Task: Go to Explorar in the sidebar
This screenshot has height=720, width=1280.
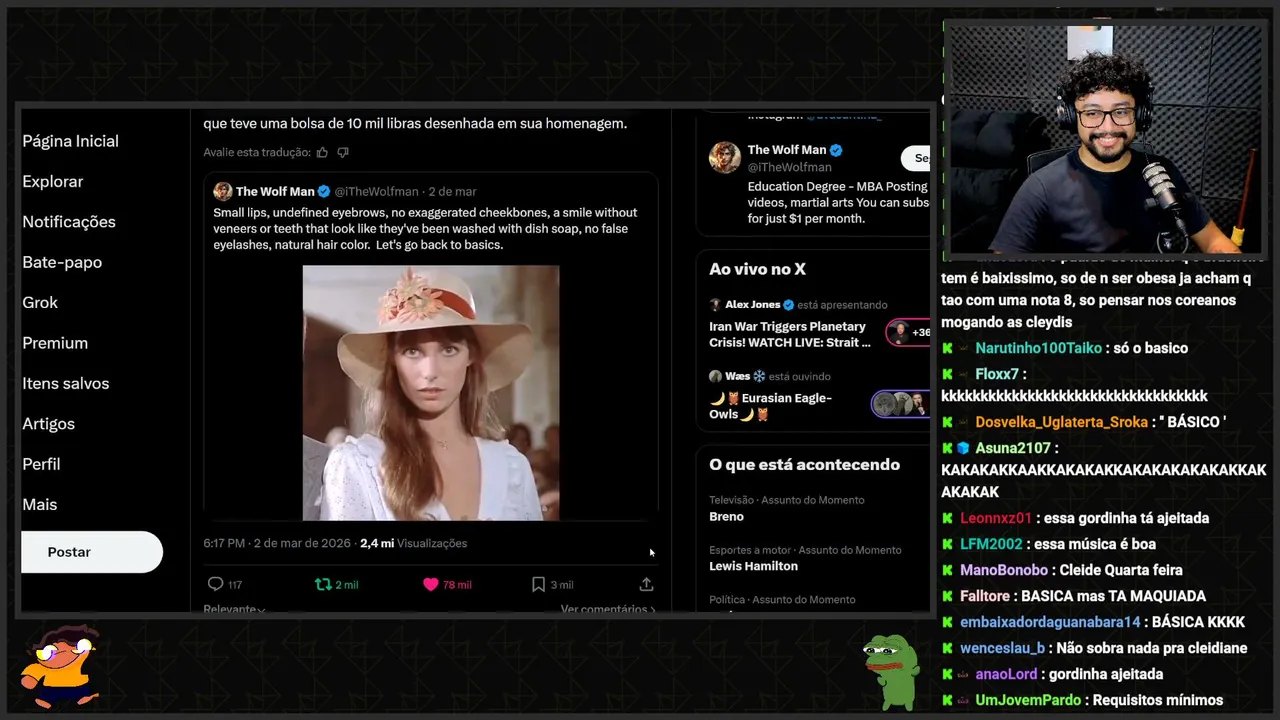Action: 53,181
